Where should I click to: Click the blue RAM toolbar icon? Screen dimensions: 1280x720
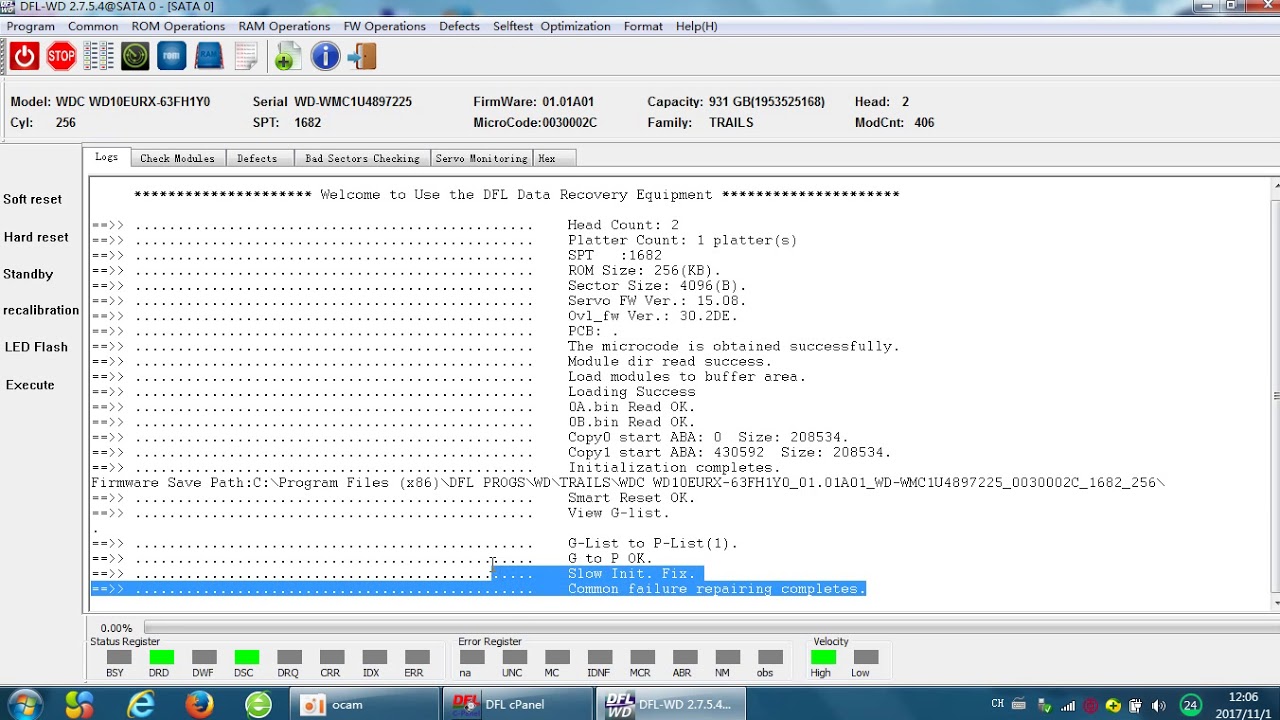(x=209, y=57)
